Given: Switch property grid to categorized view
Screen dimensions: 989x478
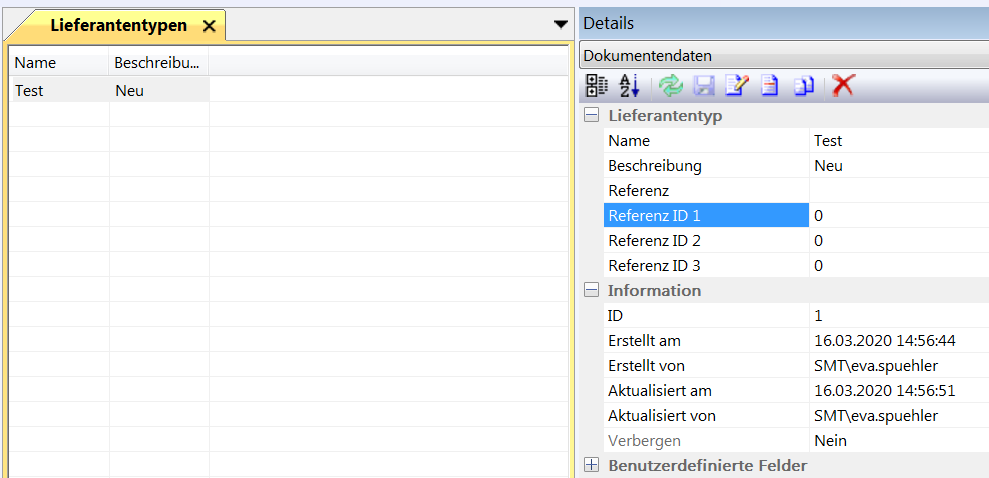Looking at the screenshot, I should [x=597, y=86].
